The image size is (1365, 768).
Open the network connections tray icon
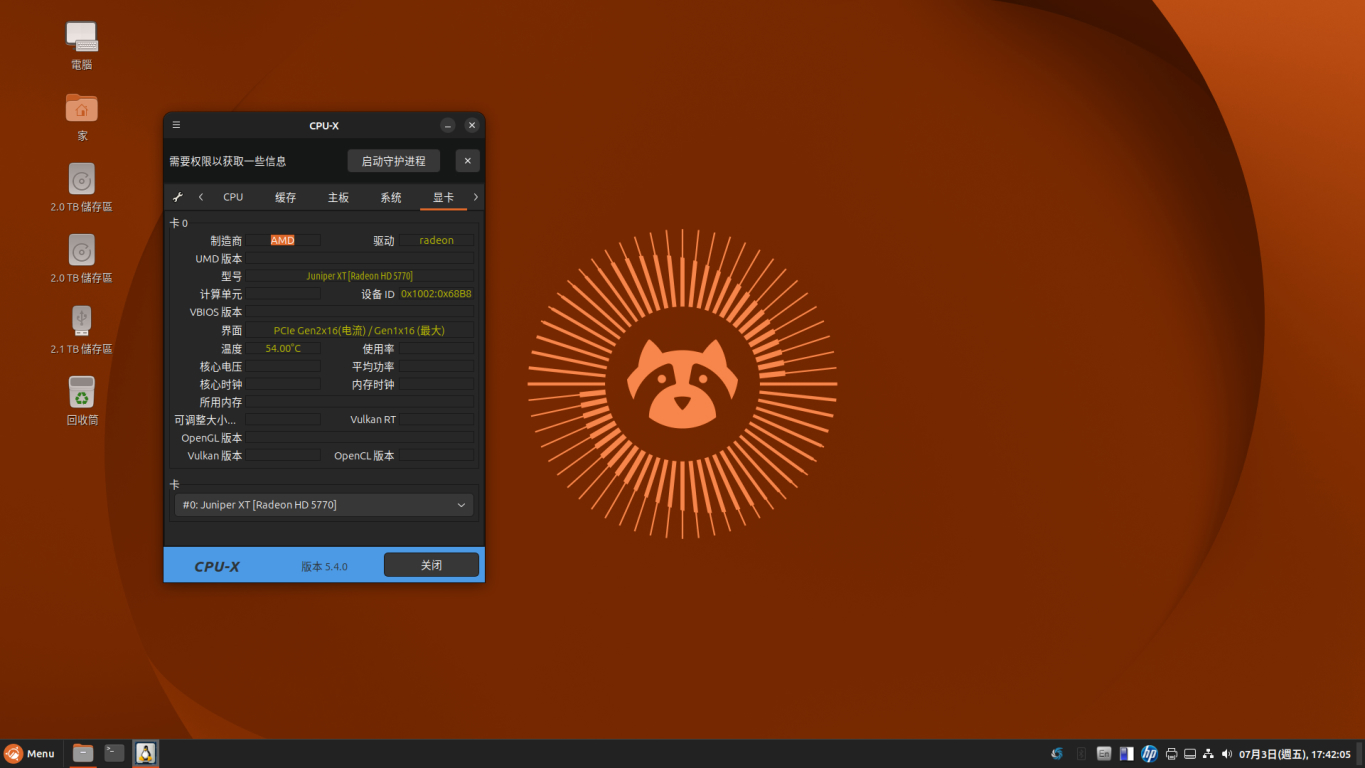1208,753
